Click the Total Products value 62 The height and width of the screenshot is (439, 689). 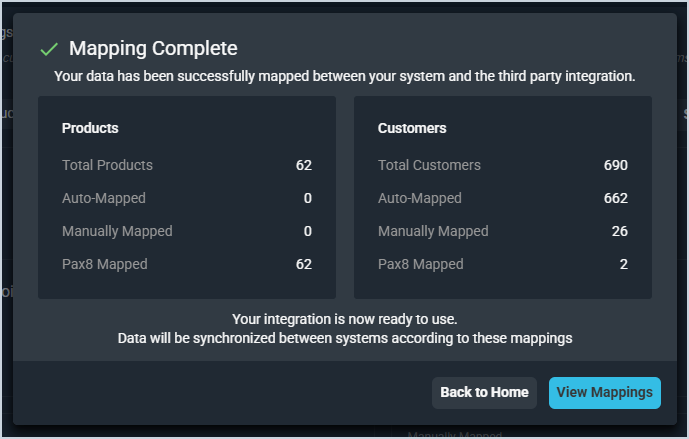[x=304, y=165]
